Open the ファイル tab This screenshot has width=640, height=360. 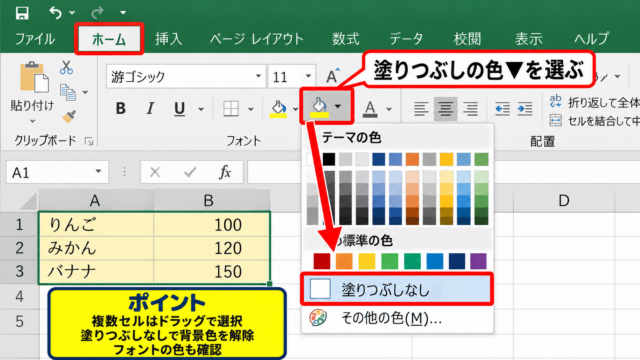point(35,39)
